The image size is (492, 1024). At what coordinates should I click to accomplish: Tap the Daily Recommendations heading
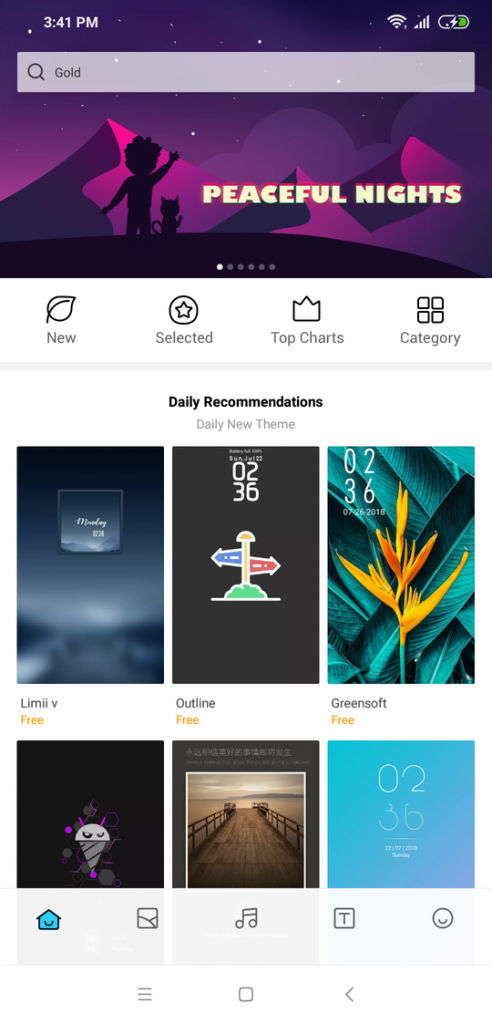(246, 402)
